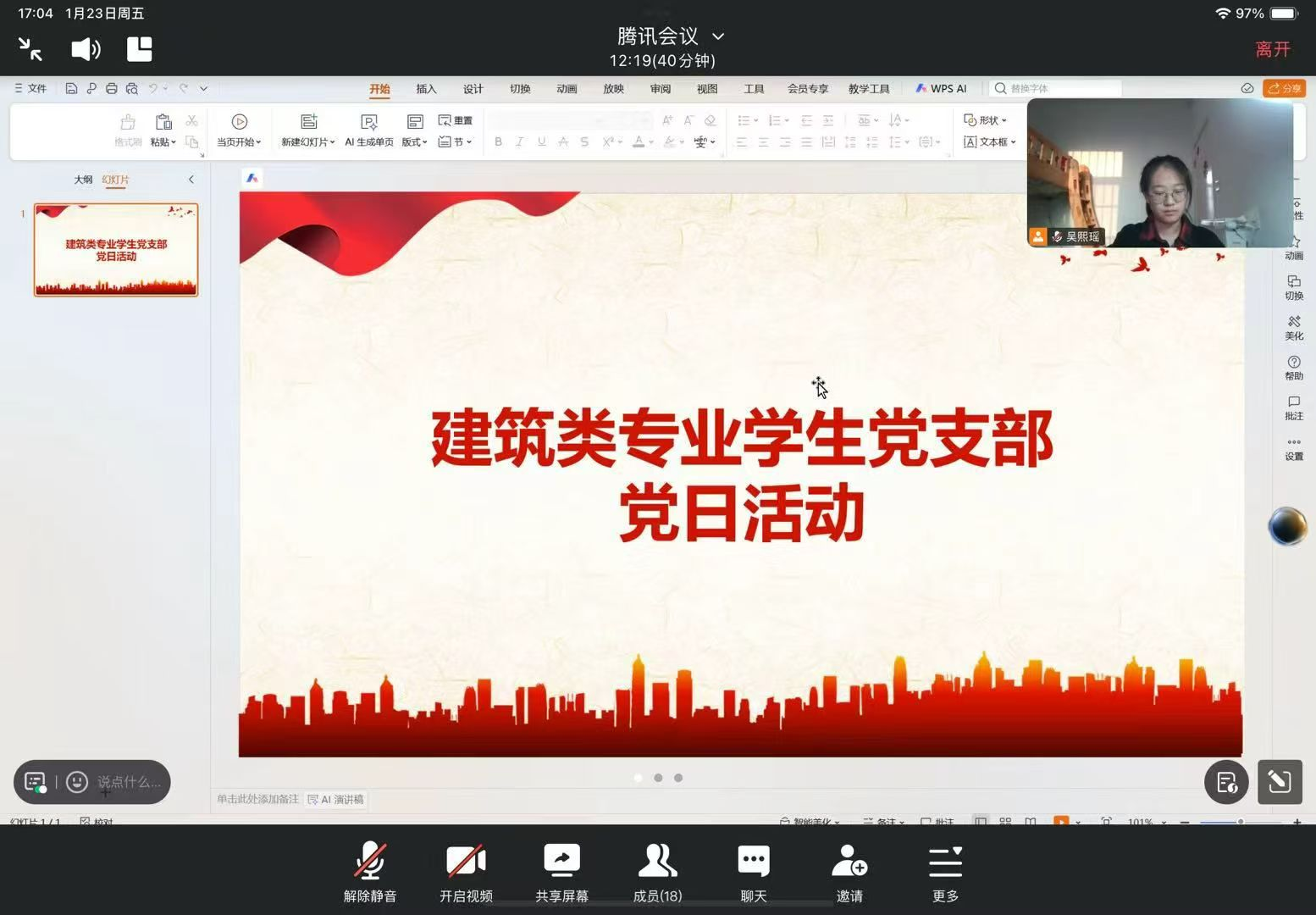The height and width of the screenshot is (915, 1316).
Task: Unmute microphone with 解除静音 button
Action: 370,871
